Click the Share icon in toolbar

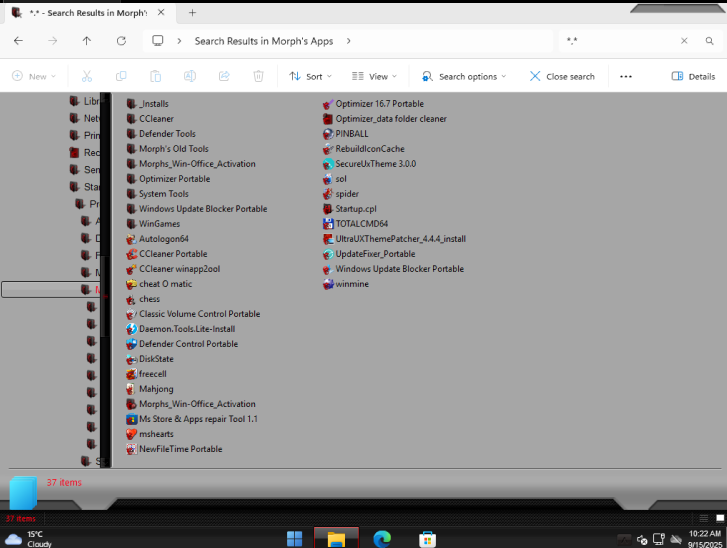click(224, 76)
